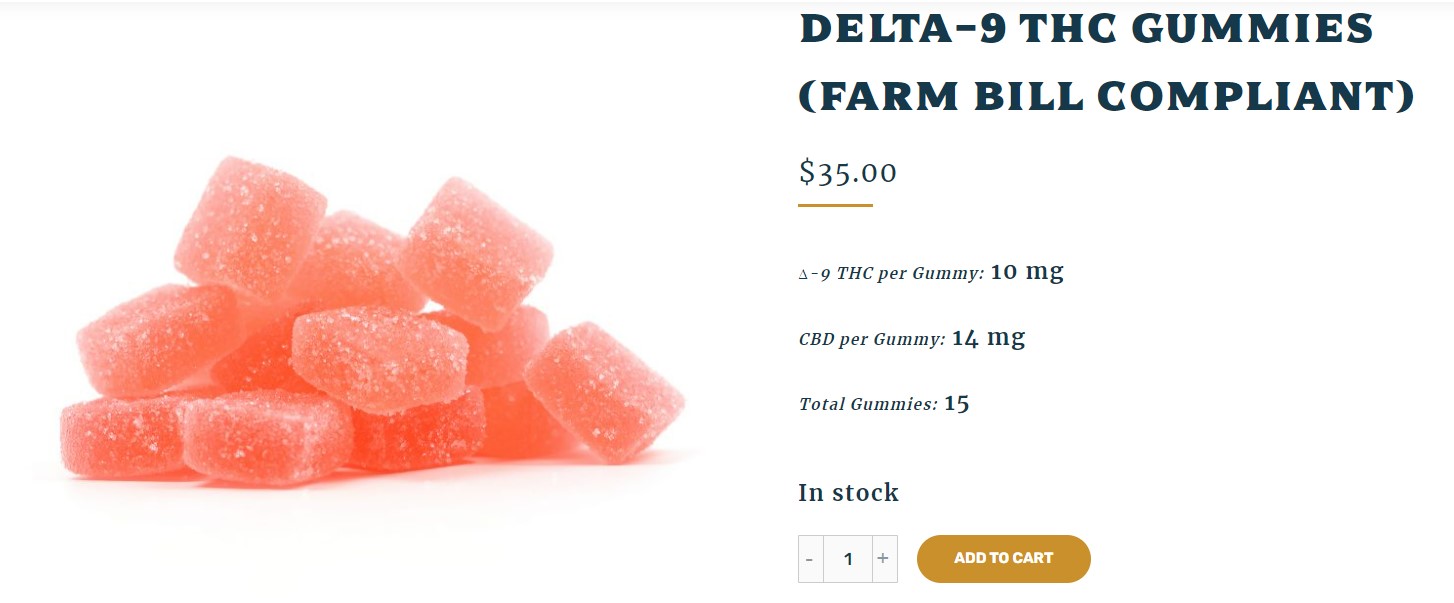Click the quantity input field
The image size is (1454, 603).
(848, 559)
